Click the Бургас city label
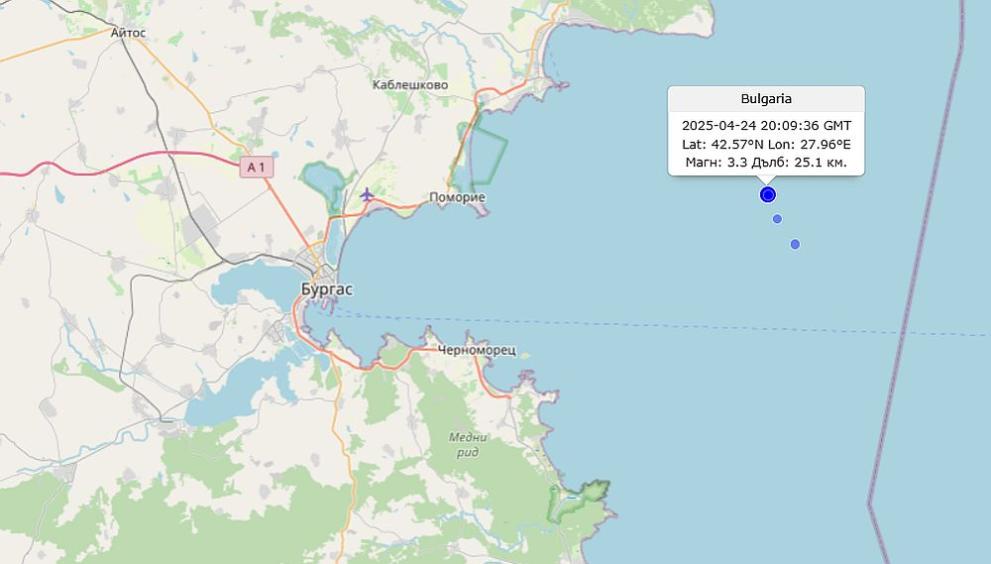 pyautogui.click(x=327, y=290)
